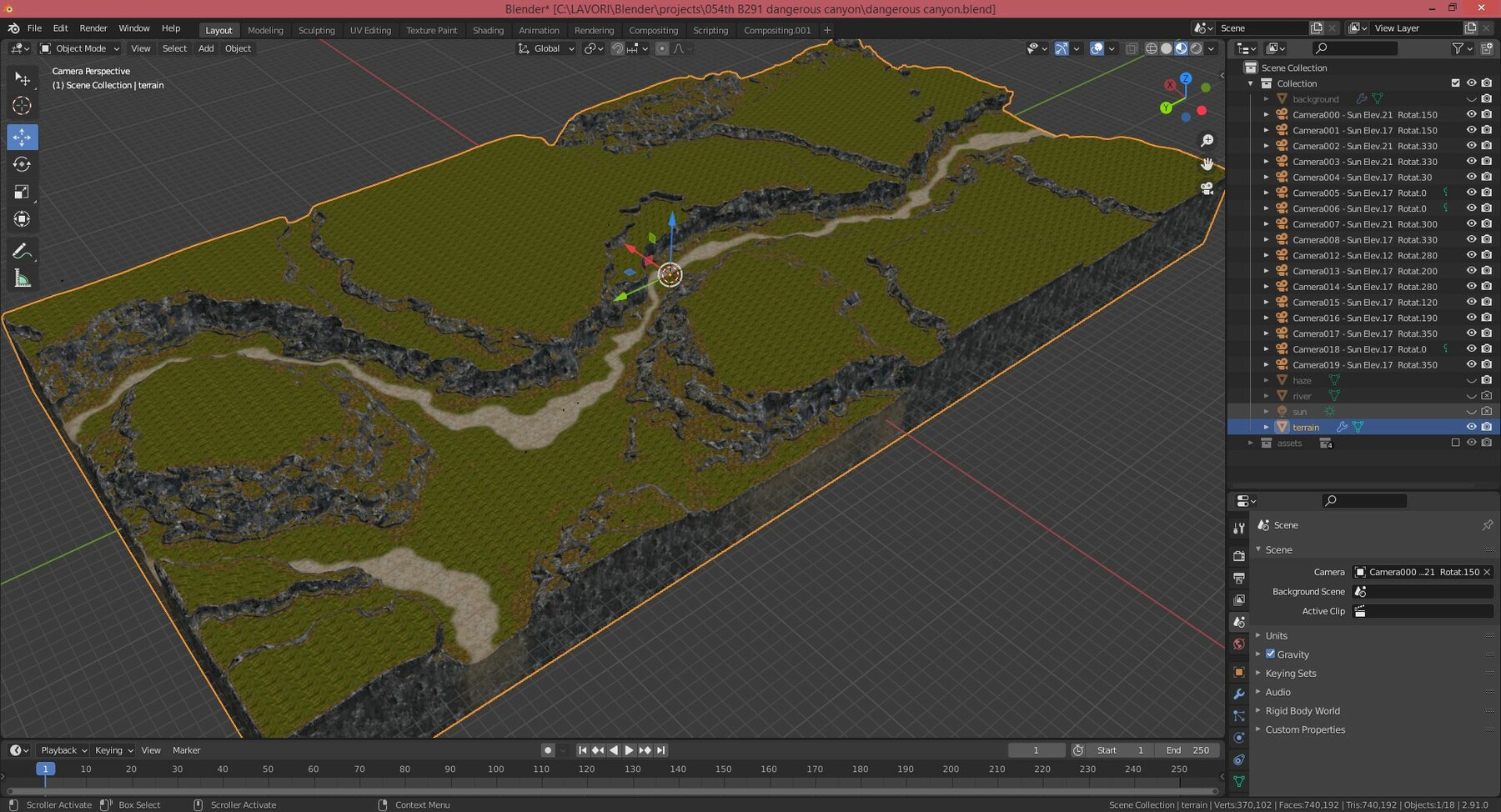The width and height of the screenshot is (1501, 812).
Task: Open the Render menu
Action: click(93, 28)
